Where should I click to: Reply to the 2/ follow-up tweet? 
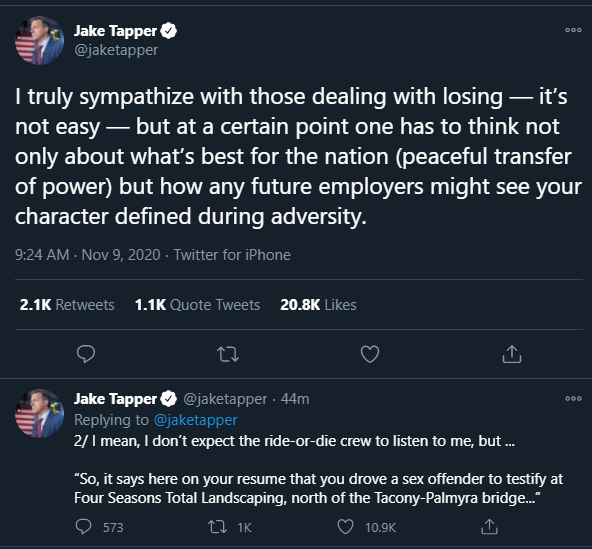tap(83, 527)
